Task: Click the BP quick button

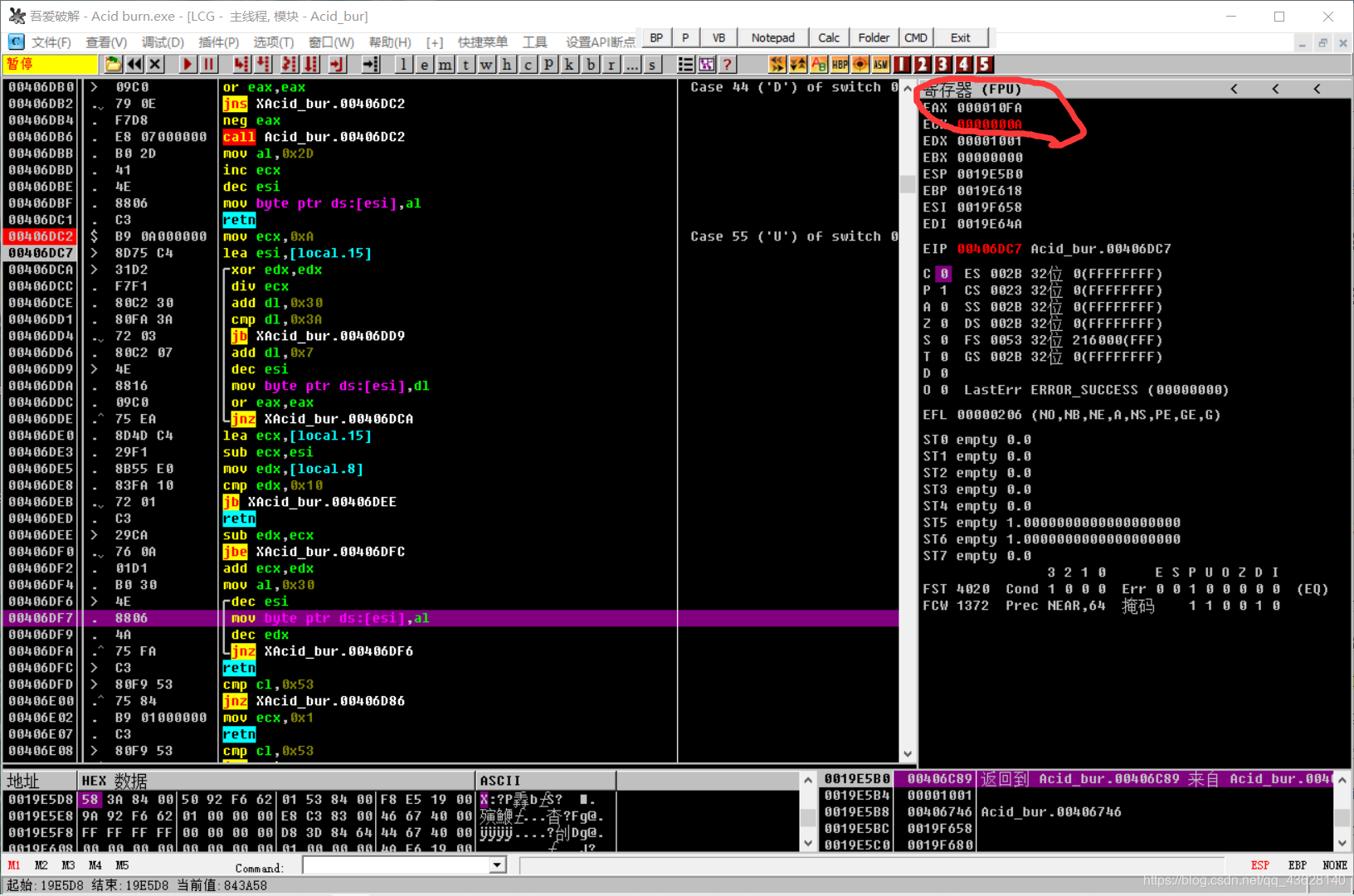Action: [x=656, y=38]
